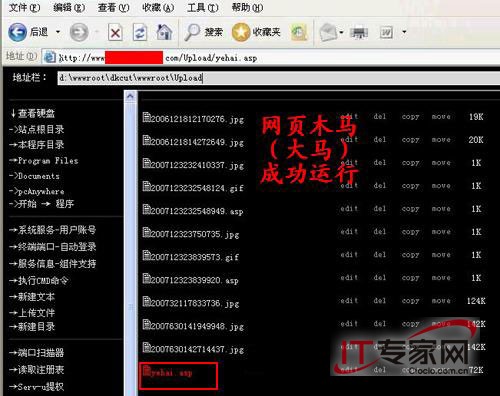This screenshot has width=500, height=396.
Task: Click edit for 2007123232548949.asp
Action: click(349, 209)
